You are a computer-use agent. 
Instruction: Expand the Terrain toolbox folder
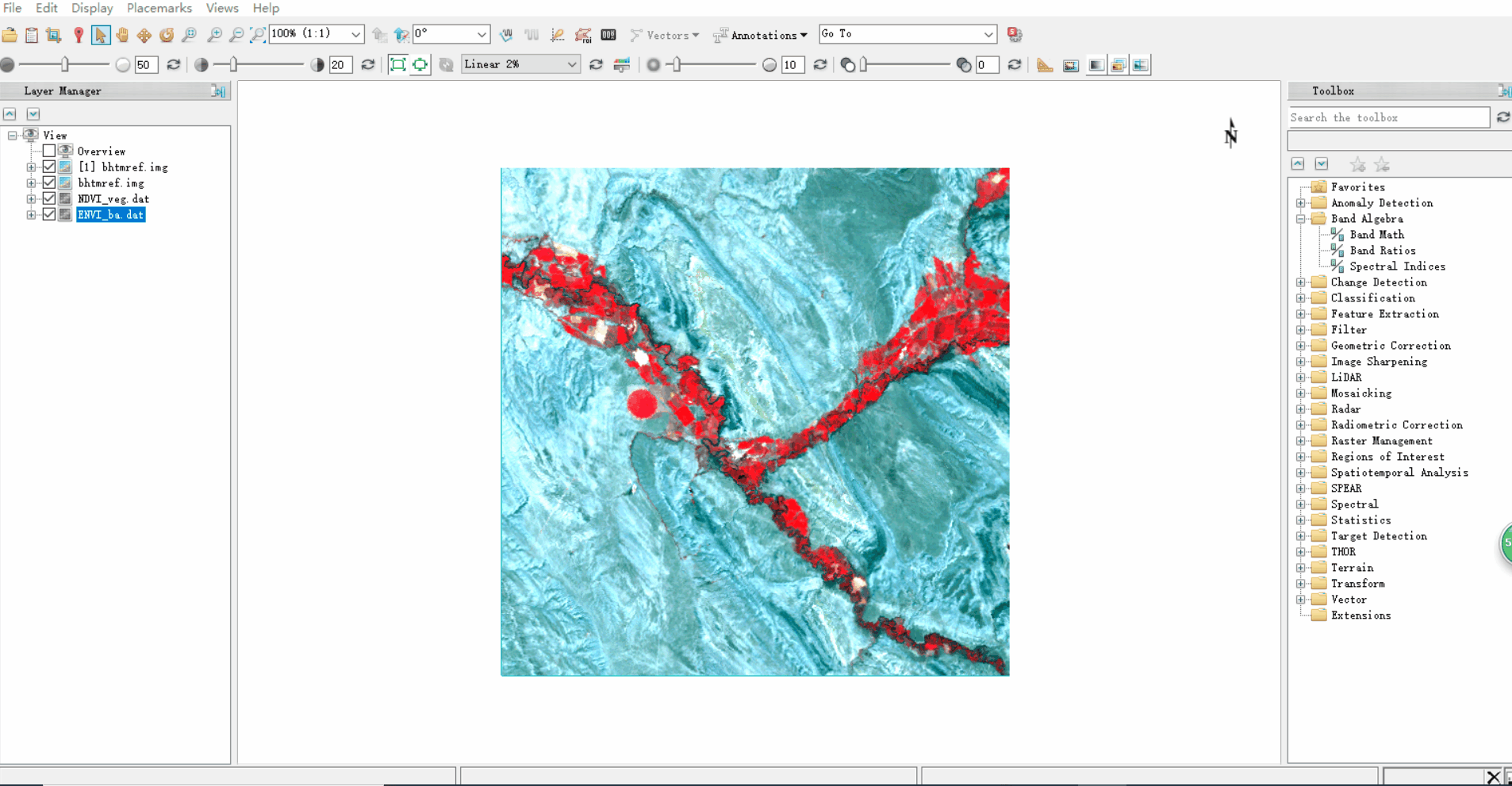coord(1301,568)
